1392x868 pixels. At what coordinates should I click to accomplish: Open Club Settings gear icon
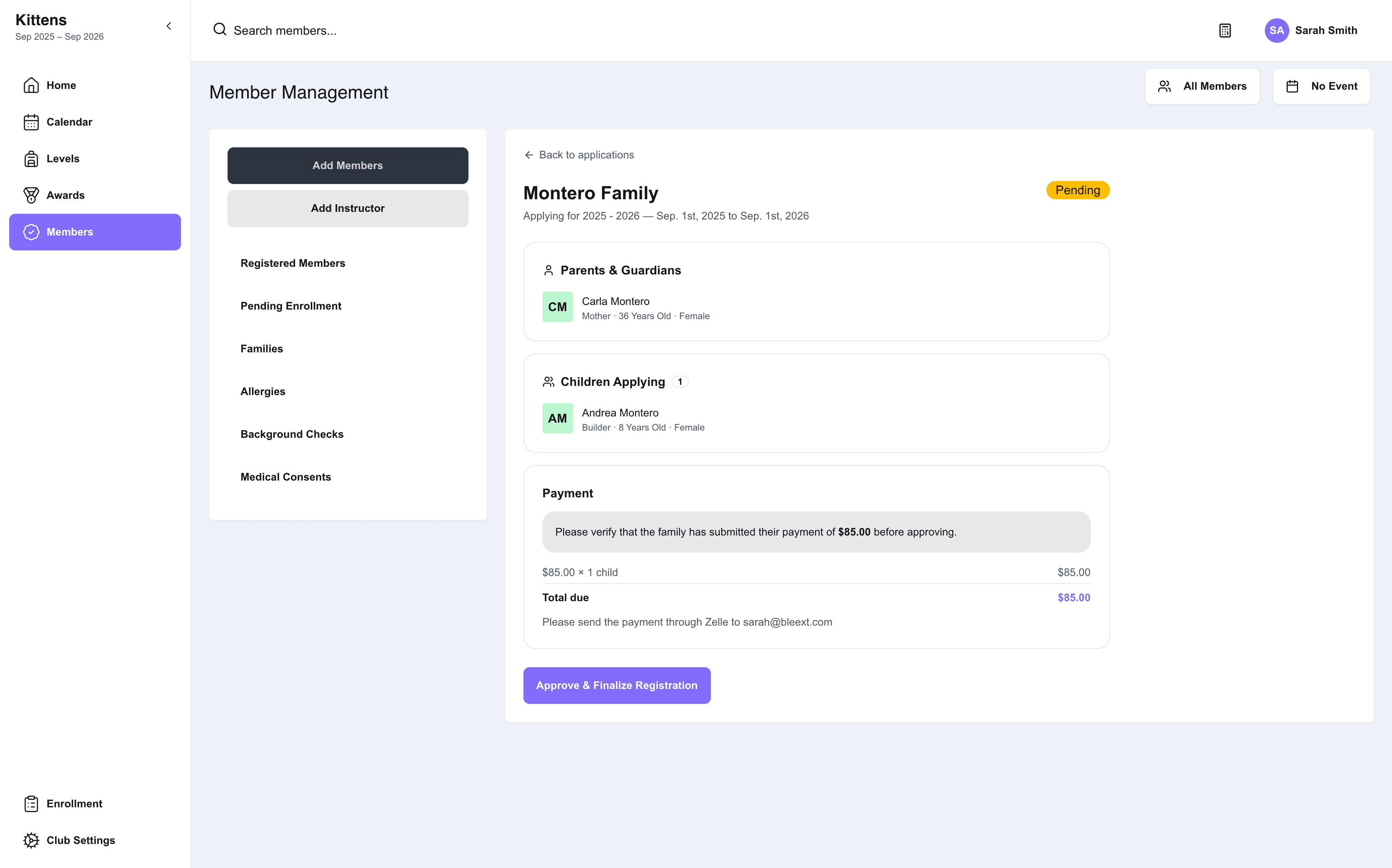coord(31,841)
